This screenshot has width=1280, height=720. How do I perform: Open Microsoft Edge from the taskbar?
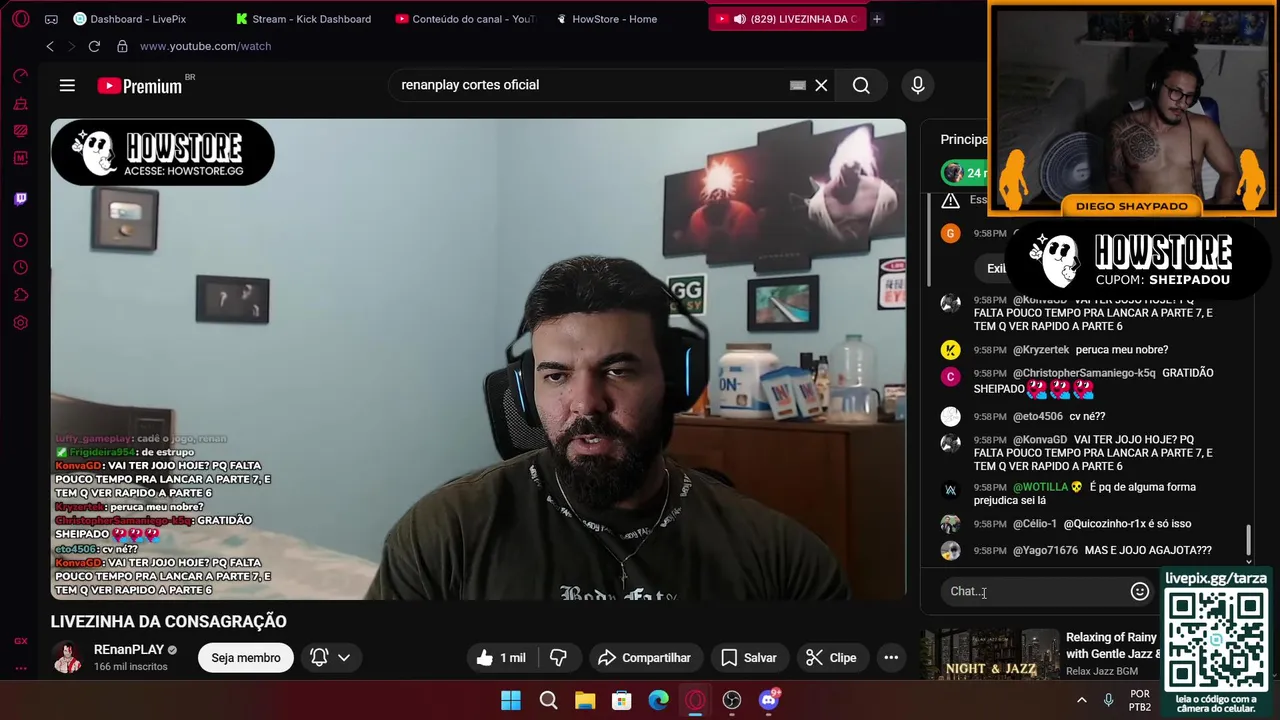(x=658, y=700)
